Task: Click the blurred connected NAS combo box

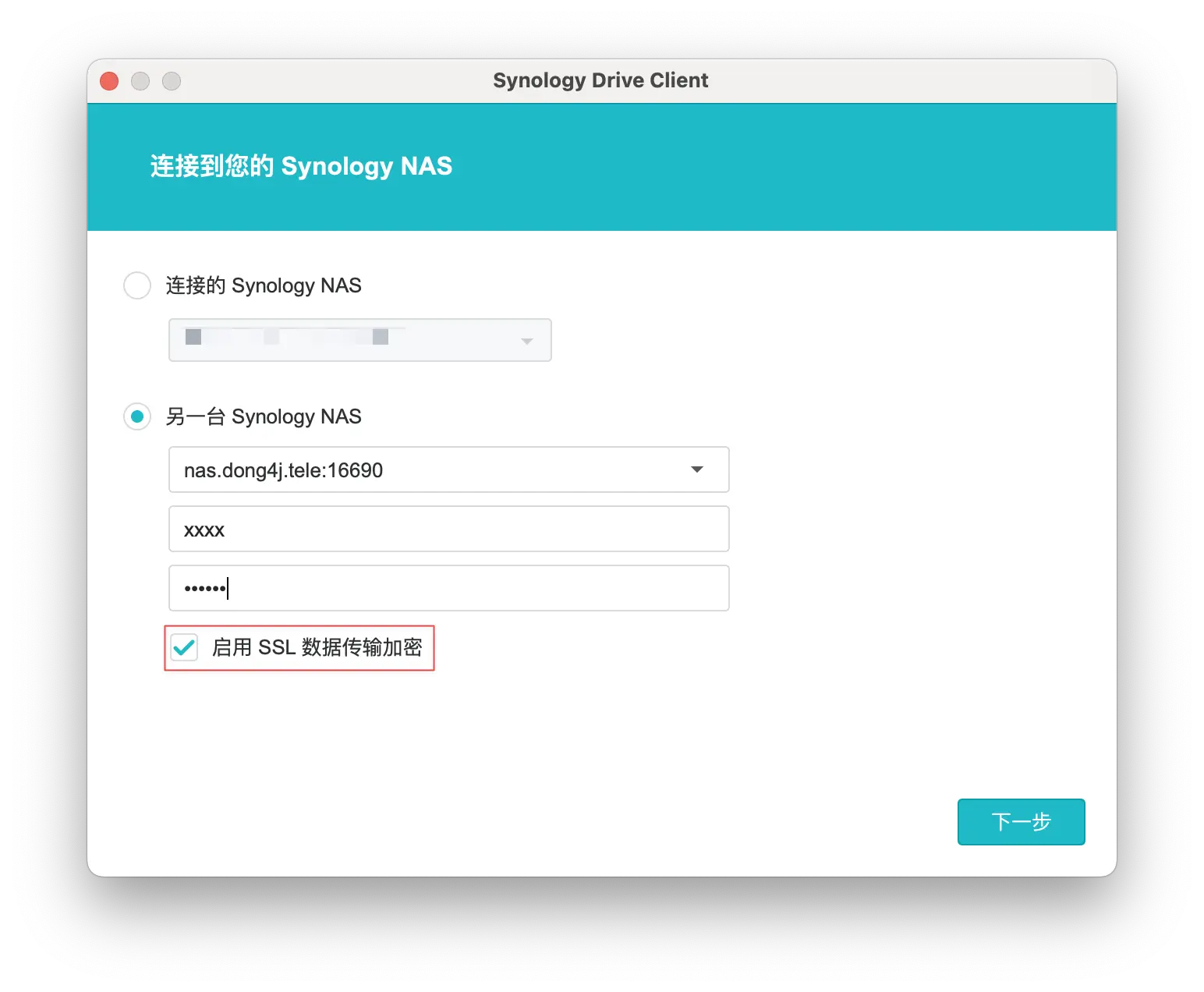Action: (x=343, y=340)
